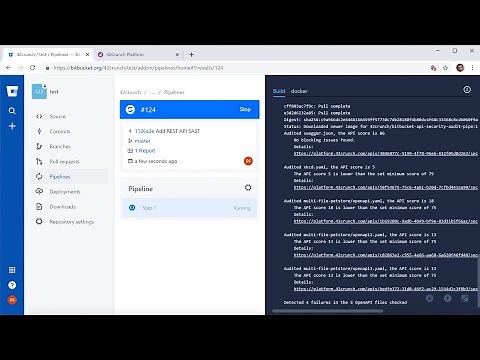480x360 pixels.
Task: Open Source in repository navigation
Action: [58, 116]
